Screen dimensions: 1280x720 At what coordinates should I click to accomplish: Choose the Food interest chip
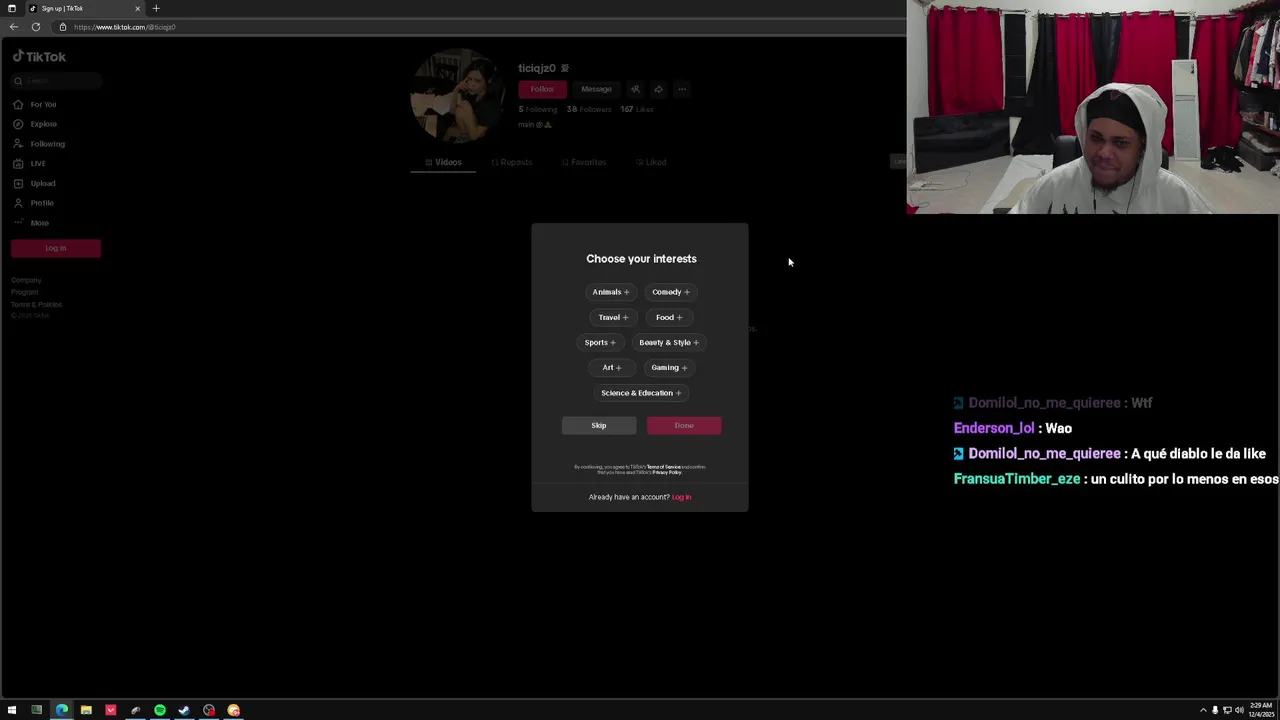669,317
